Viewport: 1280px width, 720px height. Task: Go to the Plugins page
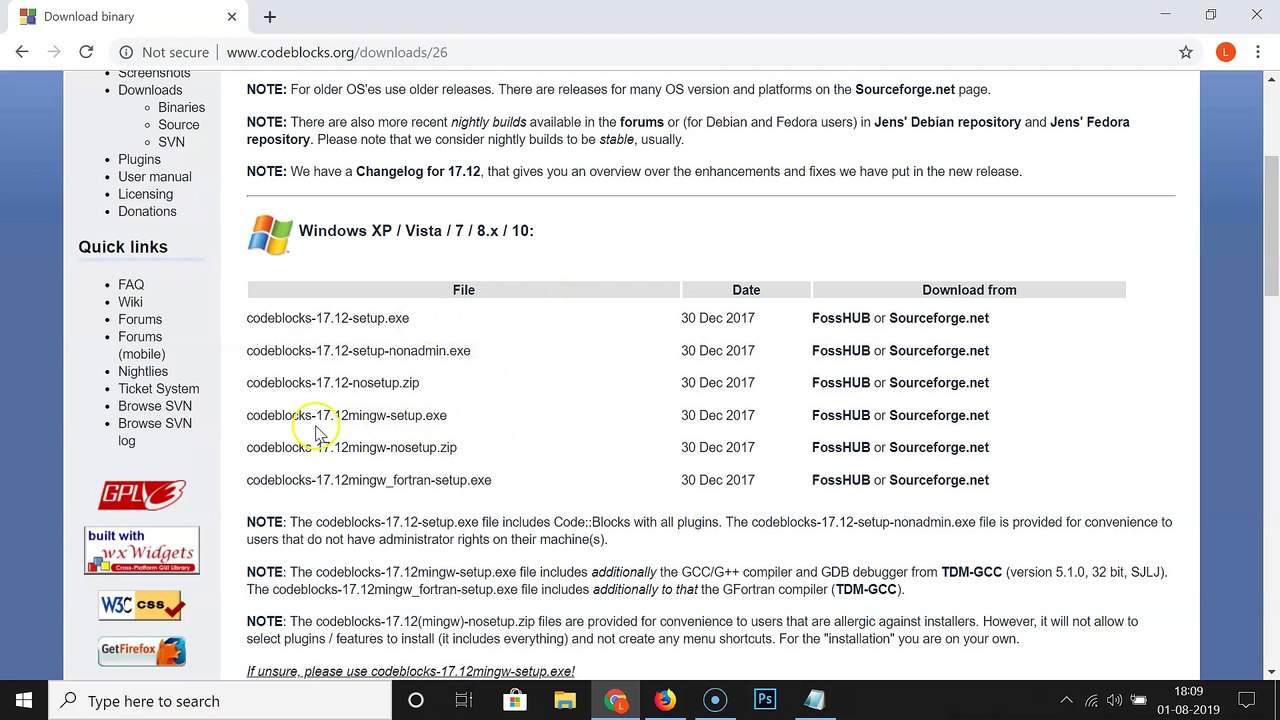[x=139, y=159]
